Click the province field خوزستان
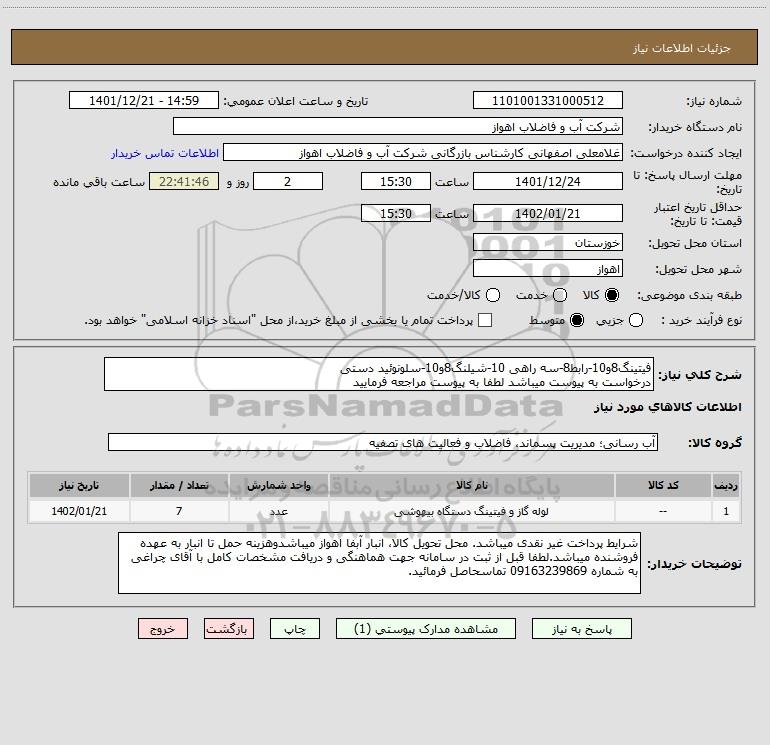770x745 pixels. pos(548,243)
